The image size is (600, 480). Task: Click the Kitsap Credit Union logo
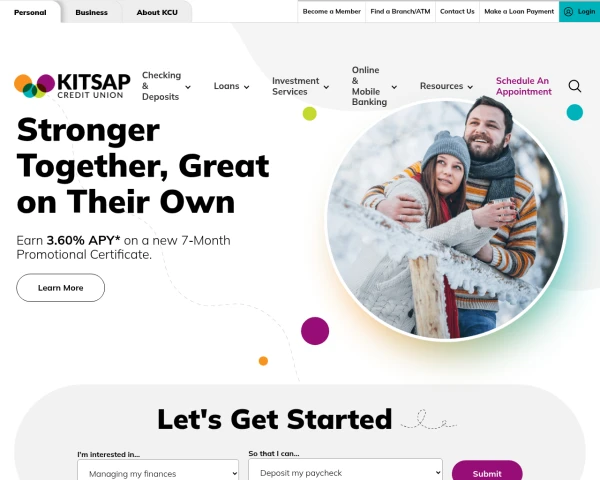(72, 86)
